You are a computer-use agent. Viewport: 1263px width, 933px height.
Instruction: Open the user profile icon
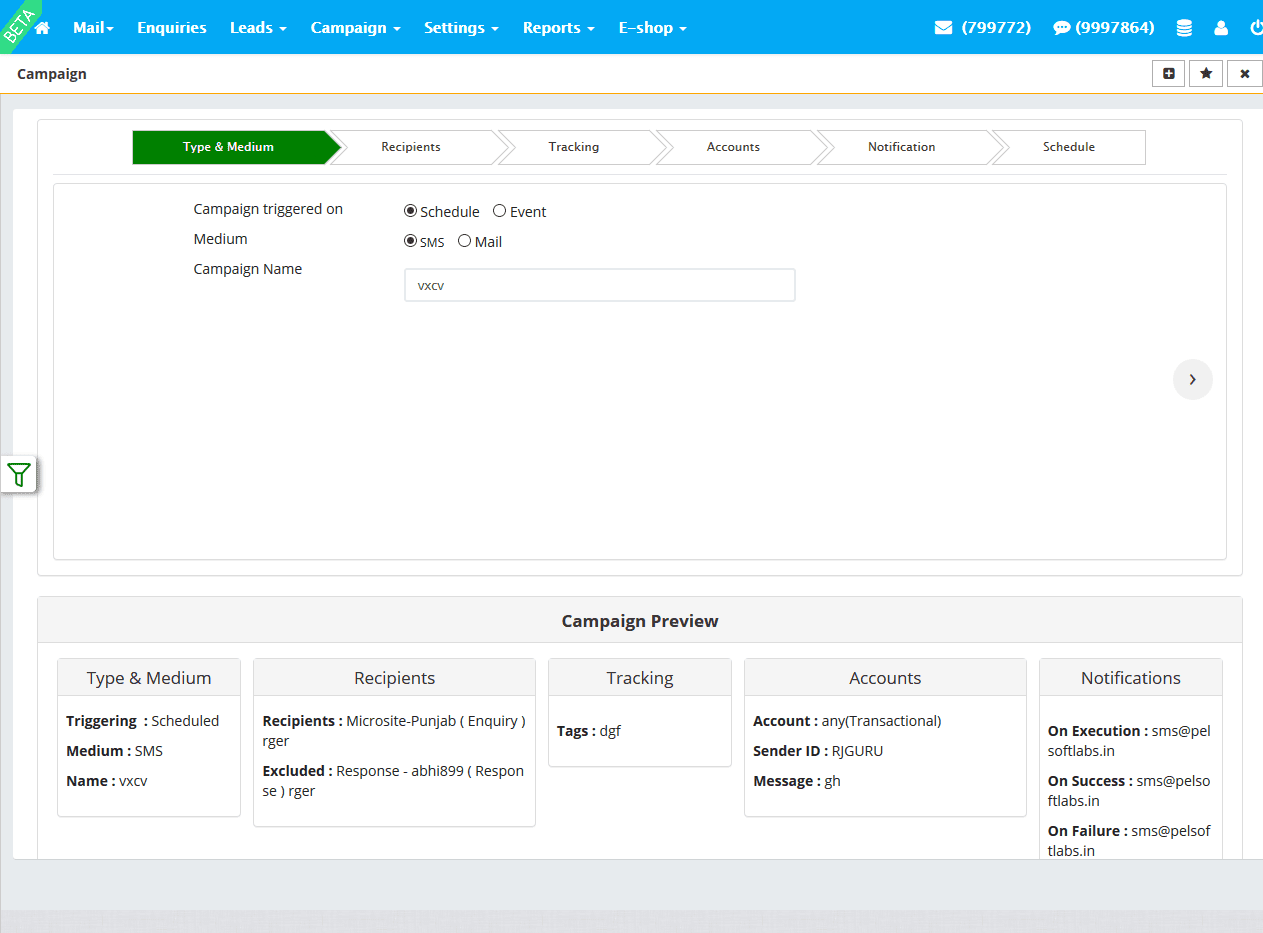tap(1221, 28)
